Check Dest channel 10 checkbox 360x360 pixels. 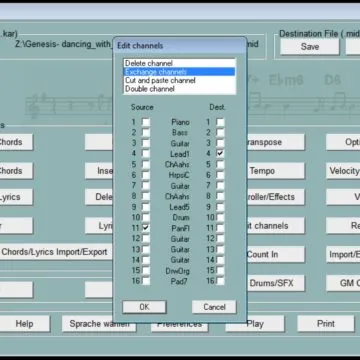[x=220, y=217]
